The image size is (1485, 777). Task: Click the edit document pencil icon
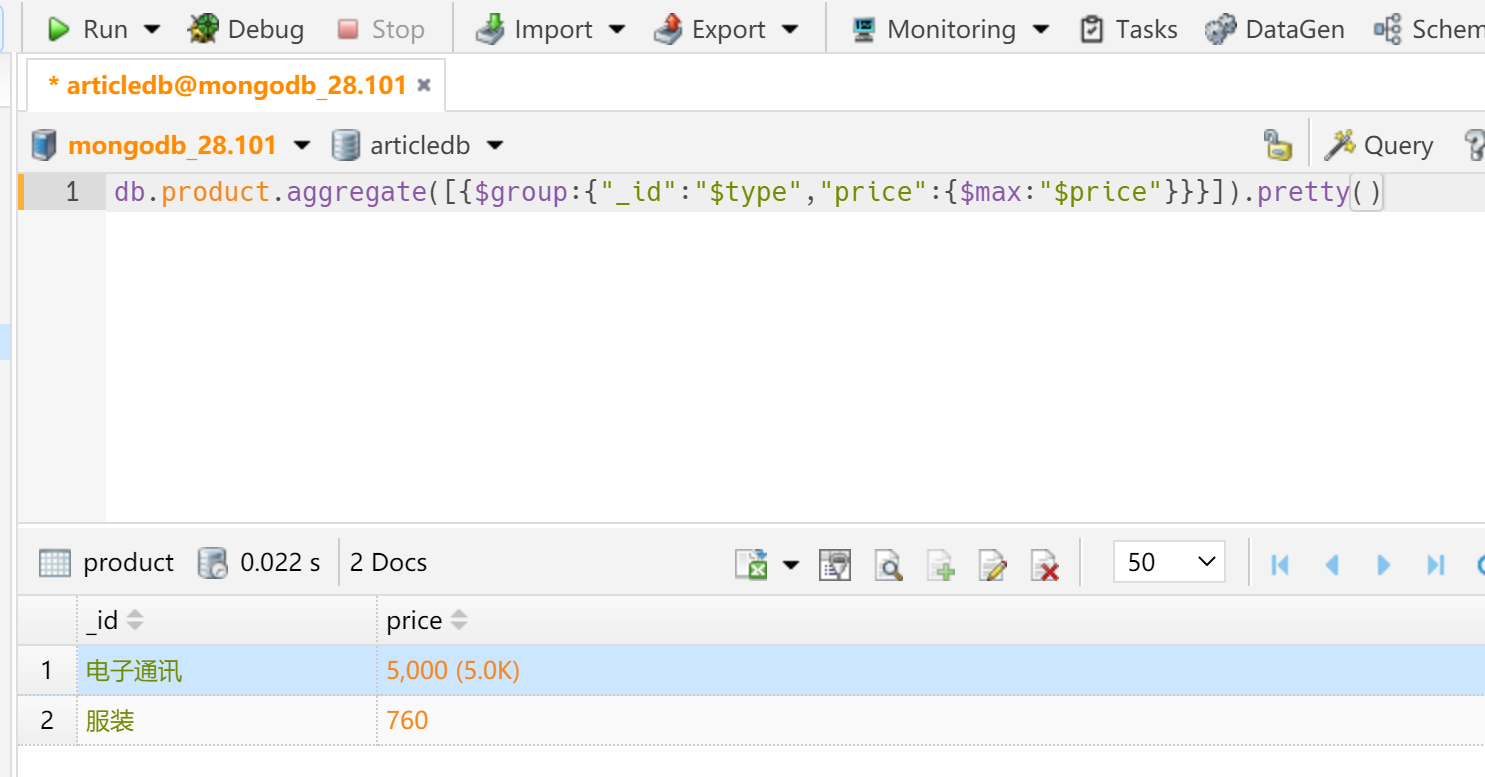click(992, 564)
